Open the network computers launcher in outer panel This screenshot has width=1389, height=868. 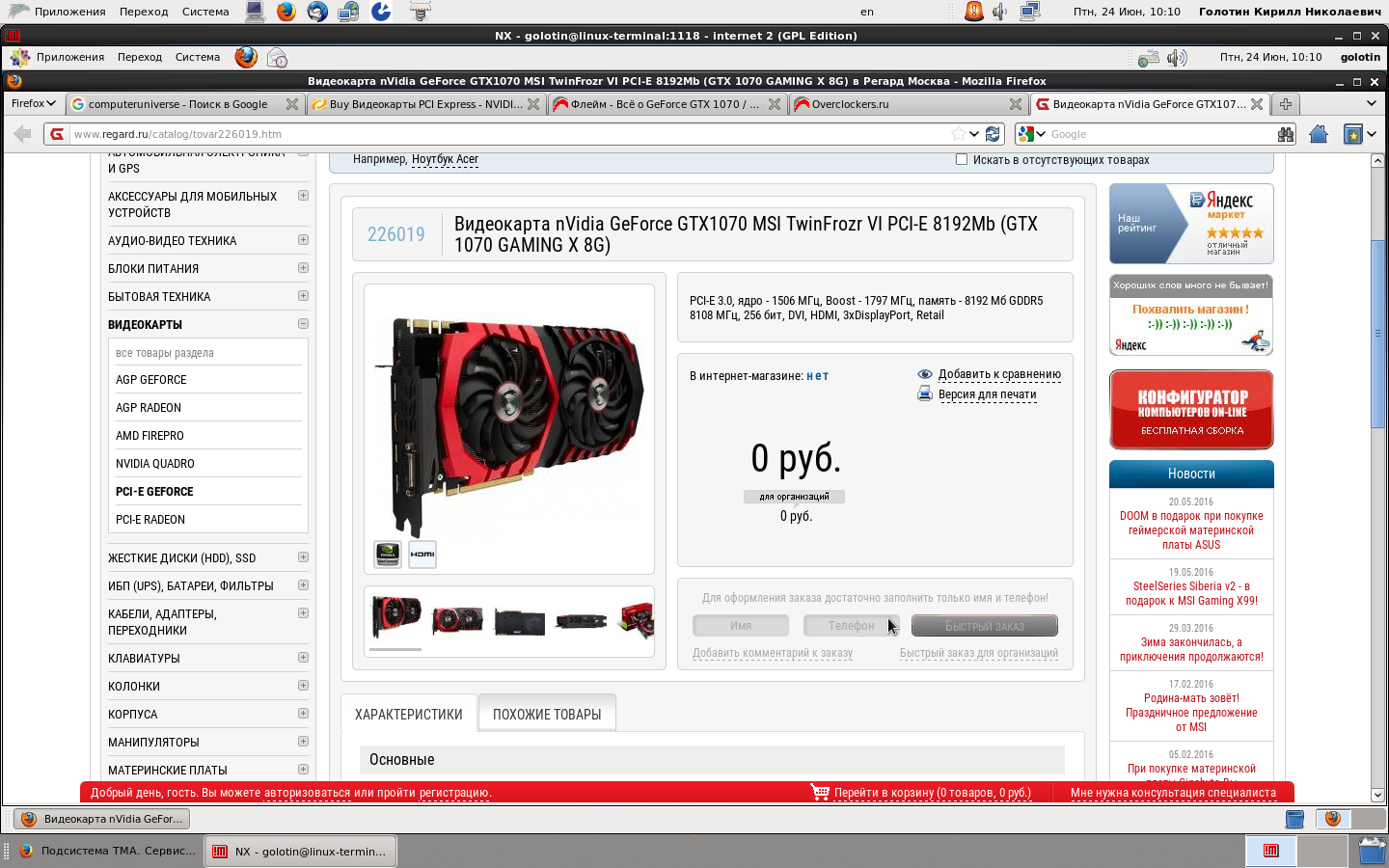tap(349, 12)
